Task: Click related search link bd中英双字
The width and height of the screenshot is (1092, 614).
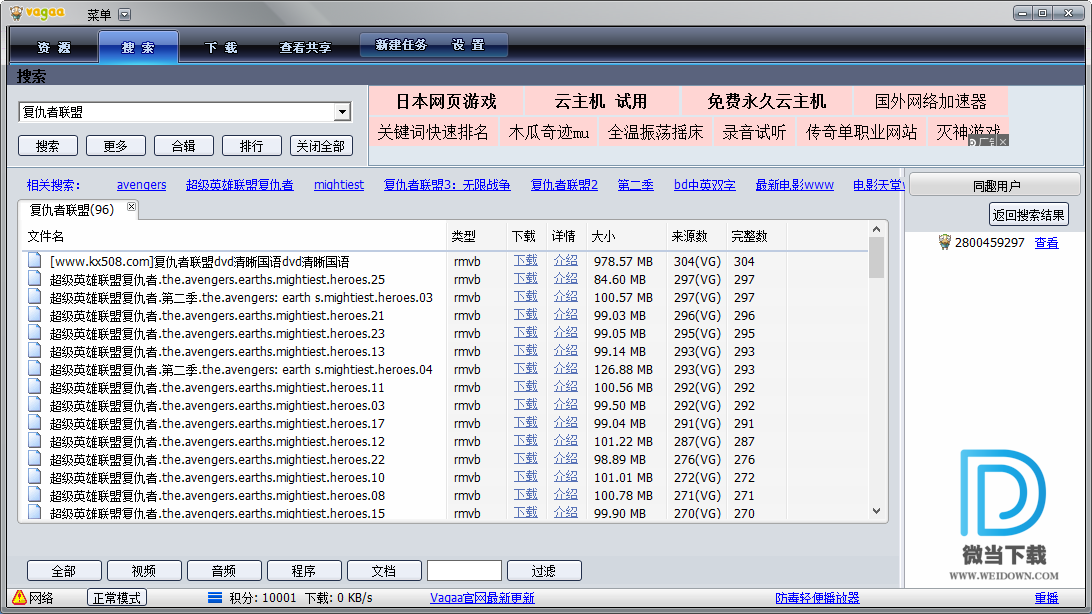Action: tap(705, 185)
